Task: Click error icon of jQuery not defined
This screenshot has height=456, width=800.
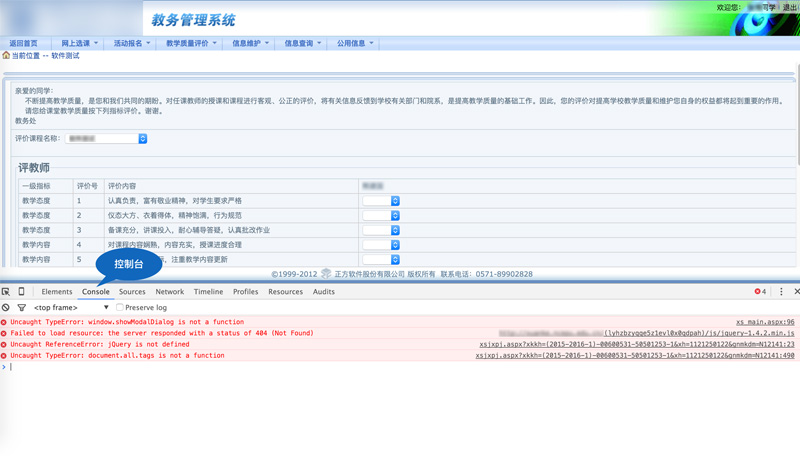Action: (4, 345)
